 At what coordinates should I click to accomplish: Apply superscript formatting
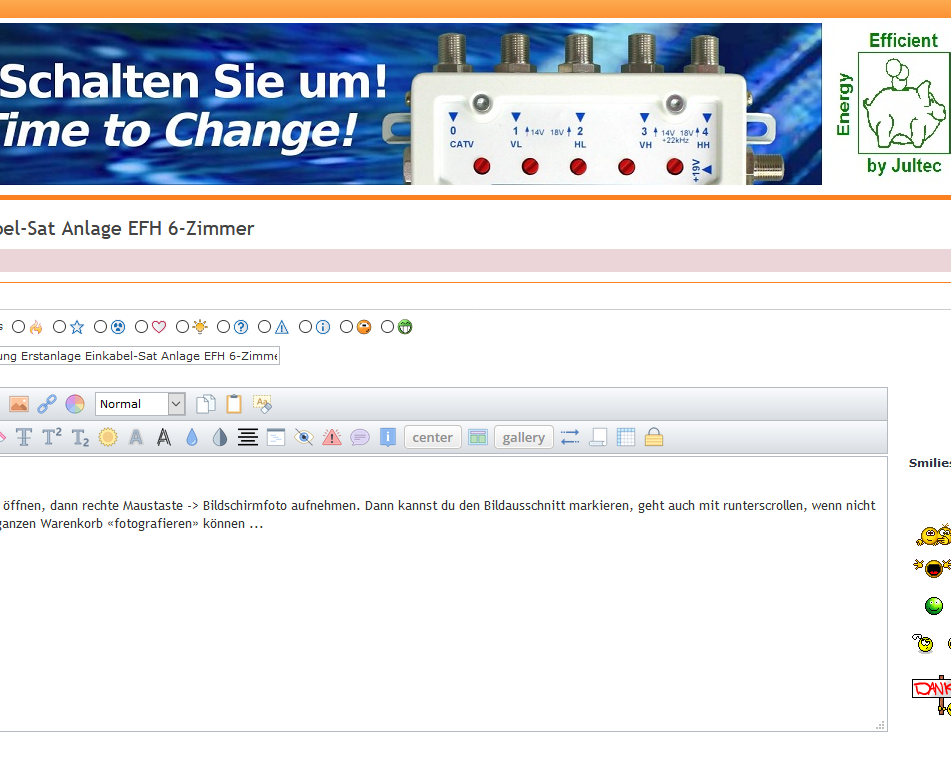(x=52, y=437)
